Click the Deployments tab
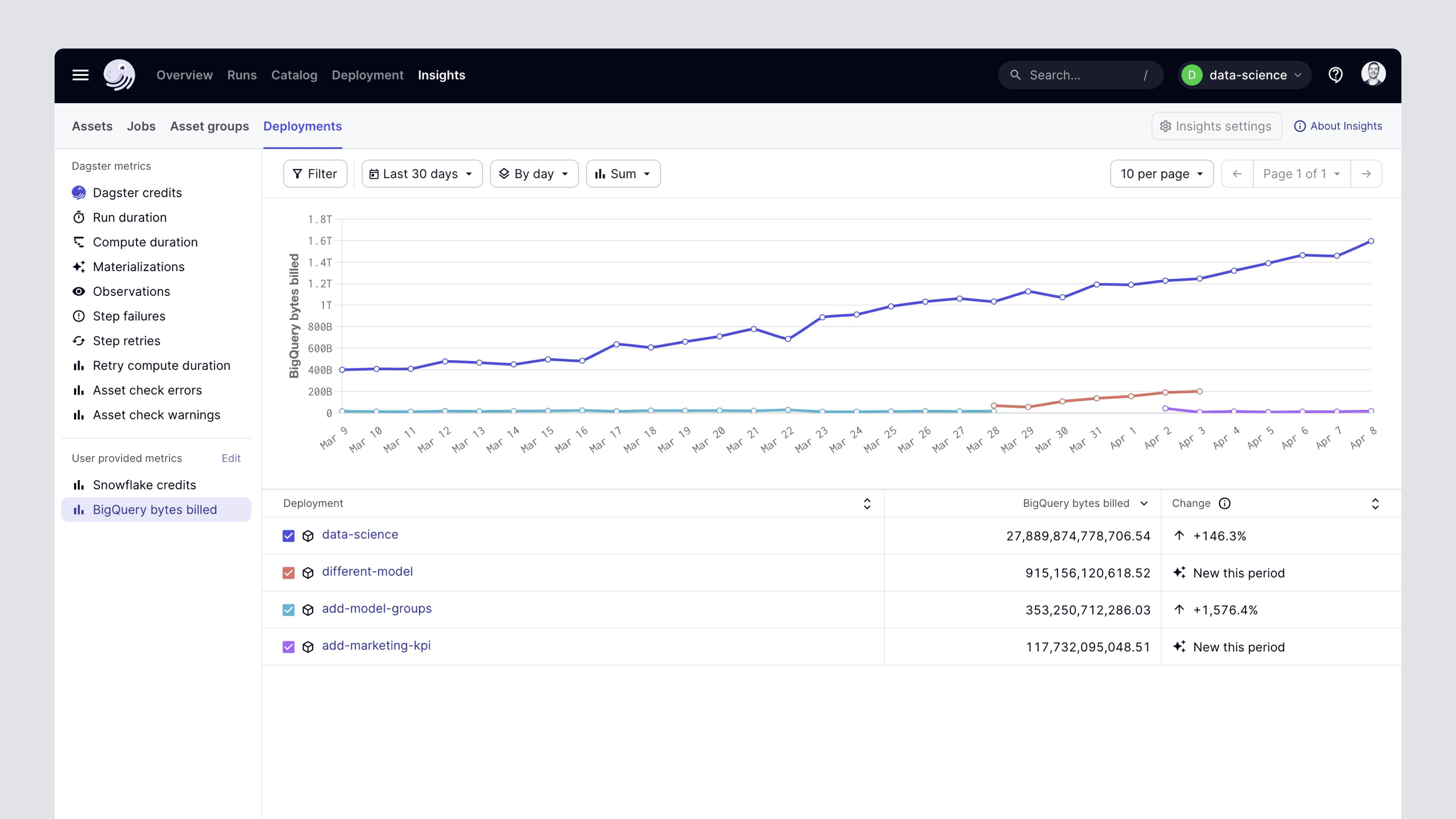Image resolution: width=1456 pixels, height=819 pixels. [x=303, y=126]
